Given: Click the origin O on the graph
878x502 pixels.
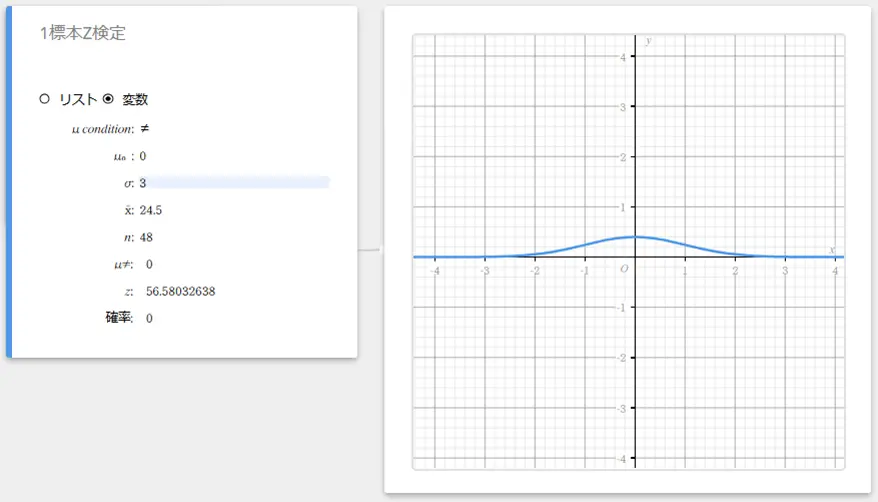Looking at the screenshot, I should 625,268.
